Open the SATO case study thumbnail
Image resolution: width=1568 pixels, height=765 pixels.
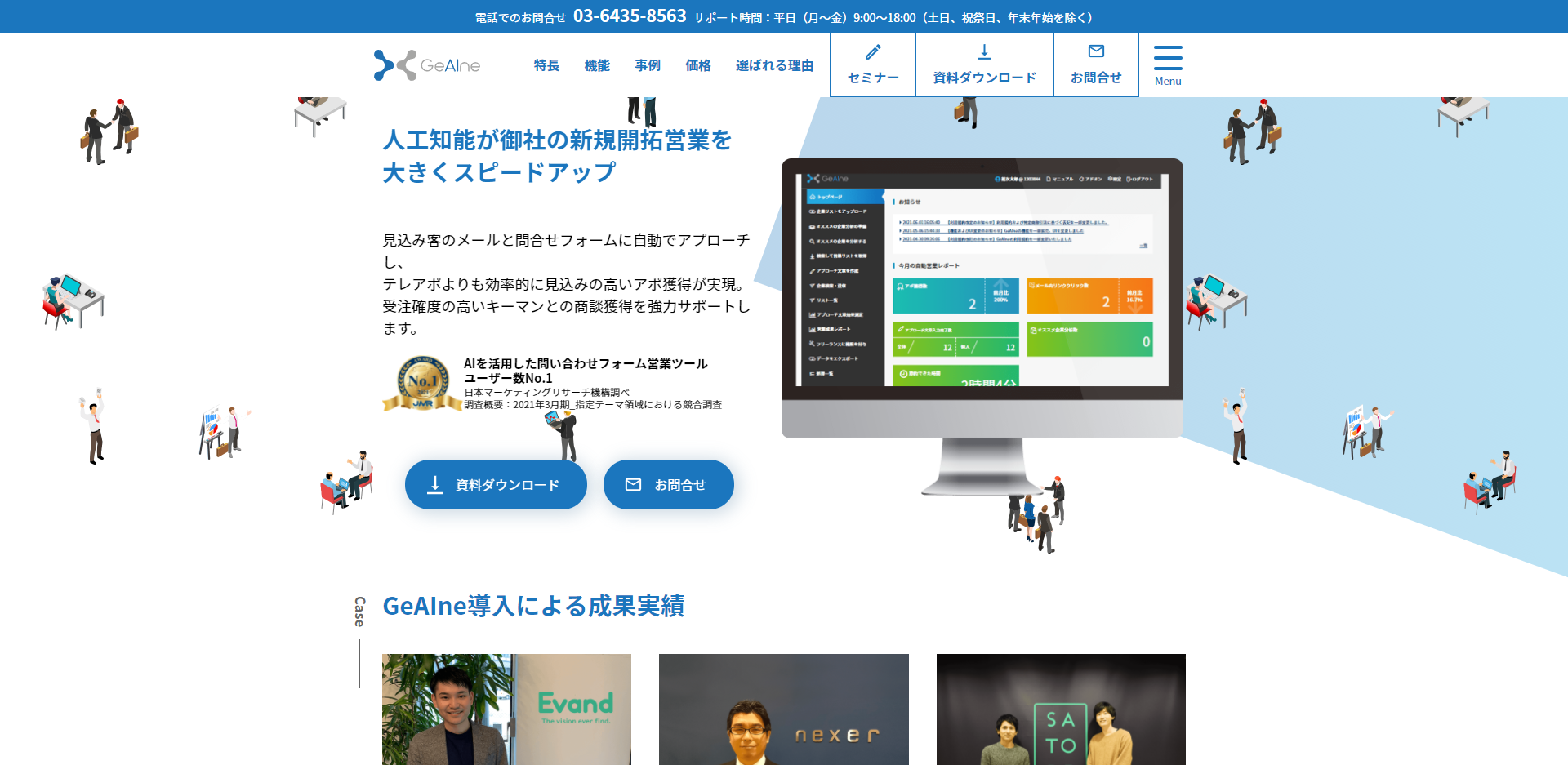click(x=1061, y=709)
